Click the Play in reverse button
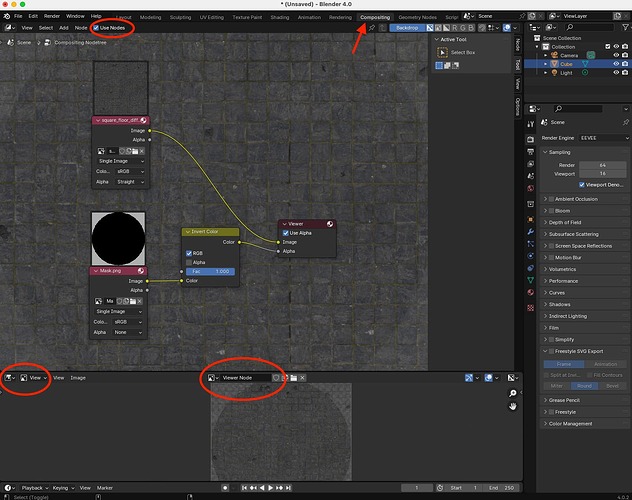This screenshot has width=632, height=500. [x=262, y=488]
